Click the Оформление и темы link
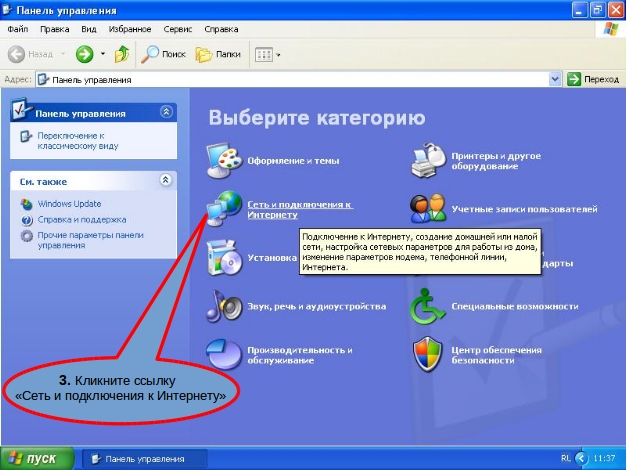 coord(293,161)
